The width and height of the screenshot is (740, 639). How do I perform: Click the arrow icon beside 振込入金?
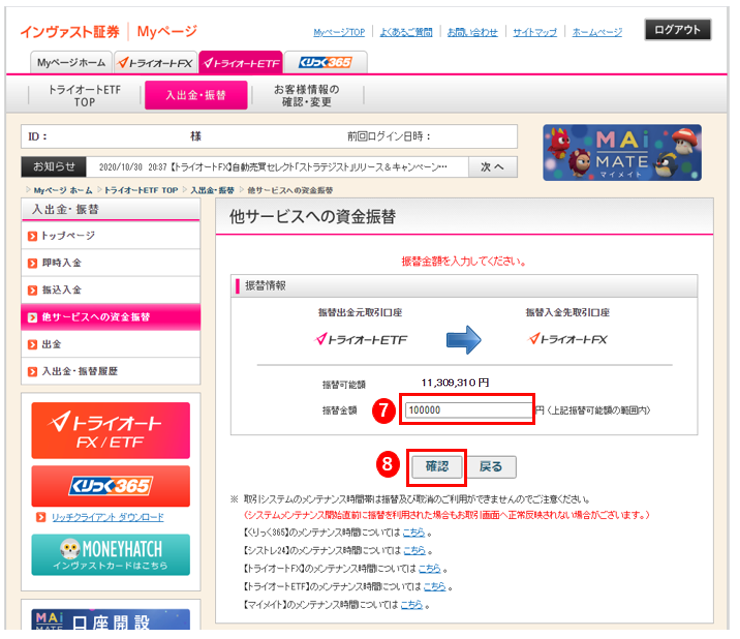coord(32,290)
